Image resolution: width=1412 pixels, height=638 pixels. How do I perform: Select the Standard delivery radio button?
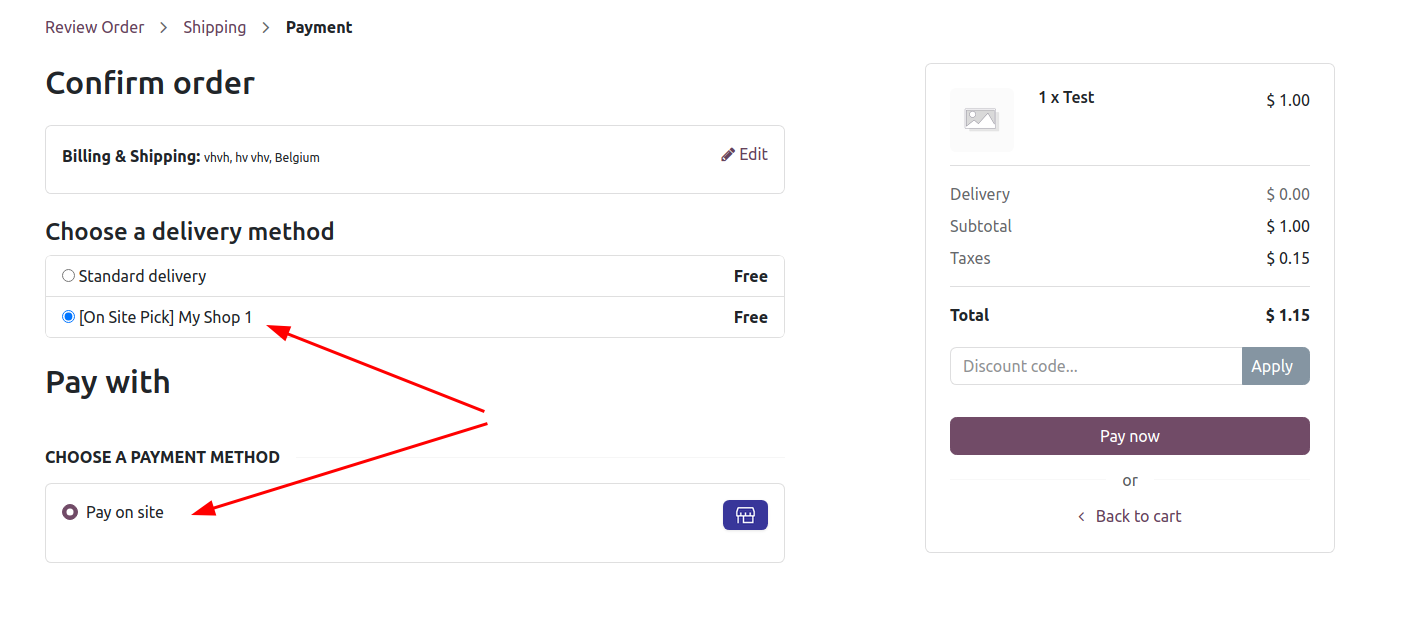pos(68,276)
